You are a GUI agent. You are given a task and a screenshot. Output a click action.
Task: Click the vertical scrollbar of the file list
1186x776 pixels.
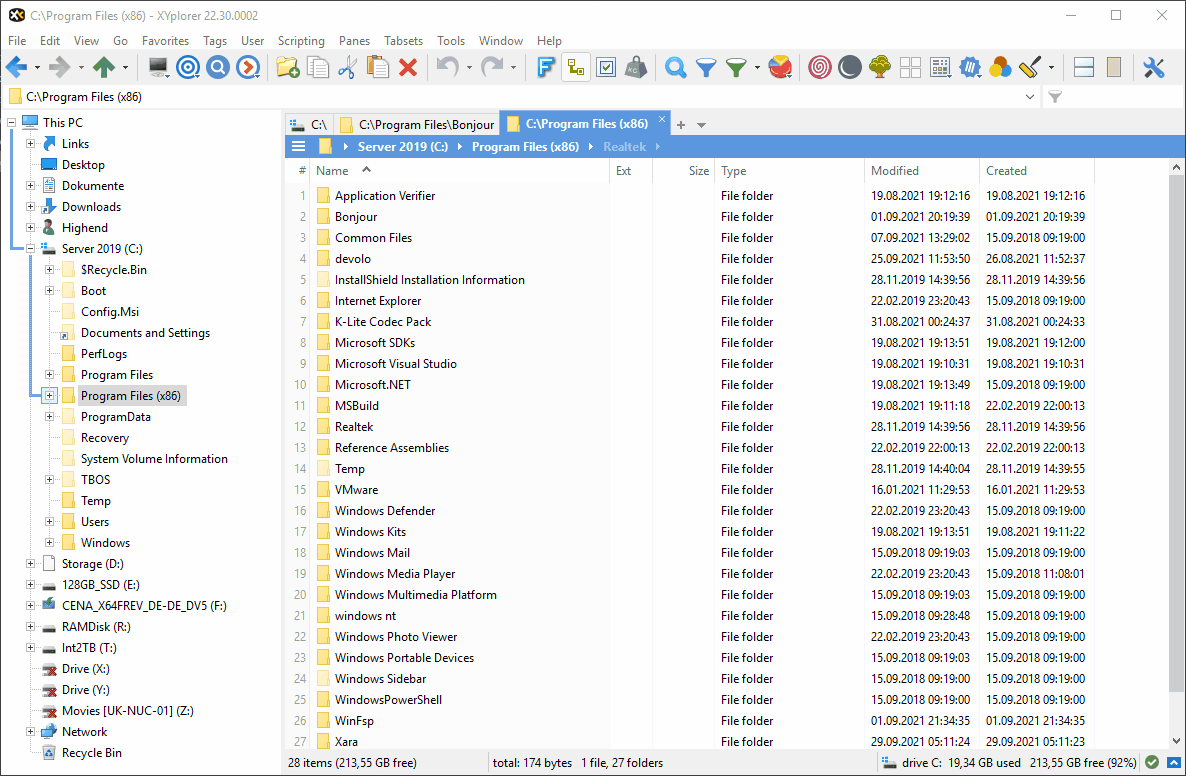(1176, 450)
